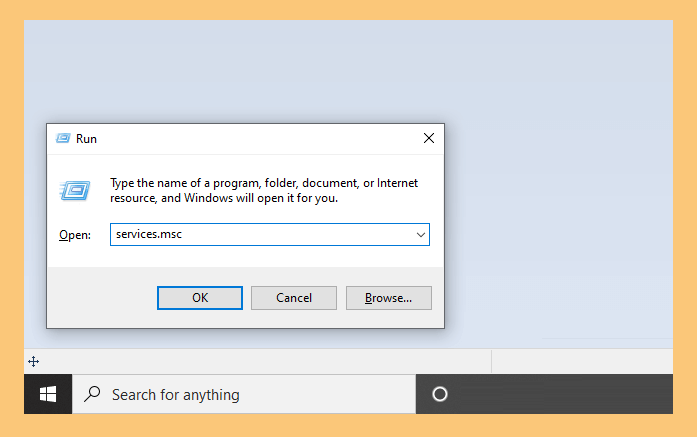The height and width of the screenshot is (437, 697).
Task: Click the vertical divider in gray strip
Action: (492, 361)
